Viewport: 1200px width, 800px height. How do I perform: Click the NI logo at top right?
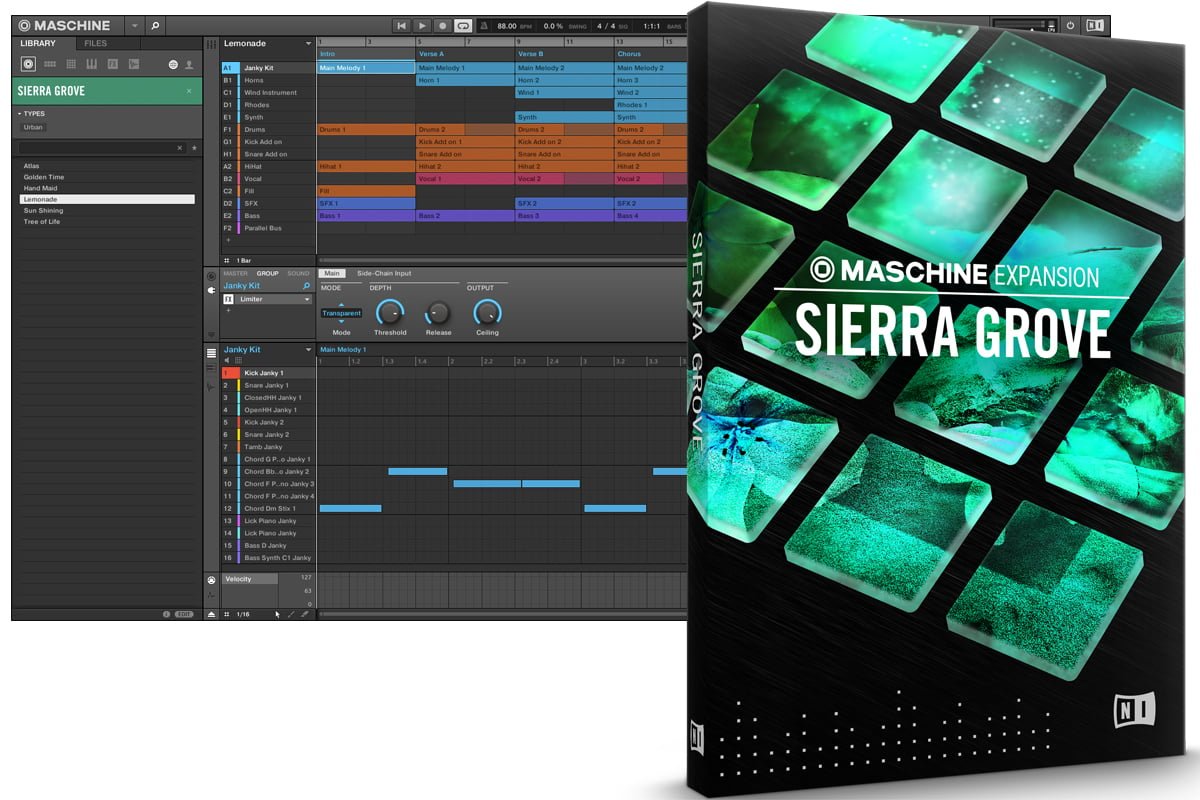[x=1096, y=25]
